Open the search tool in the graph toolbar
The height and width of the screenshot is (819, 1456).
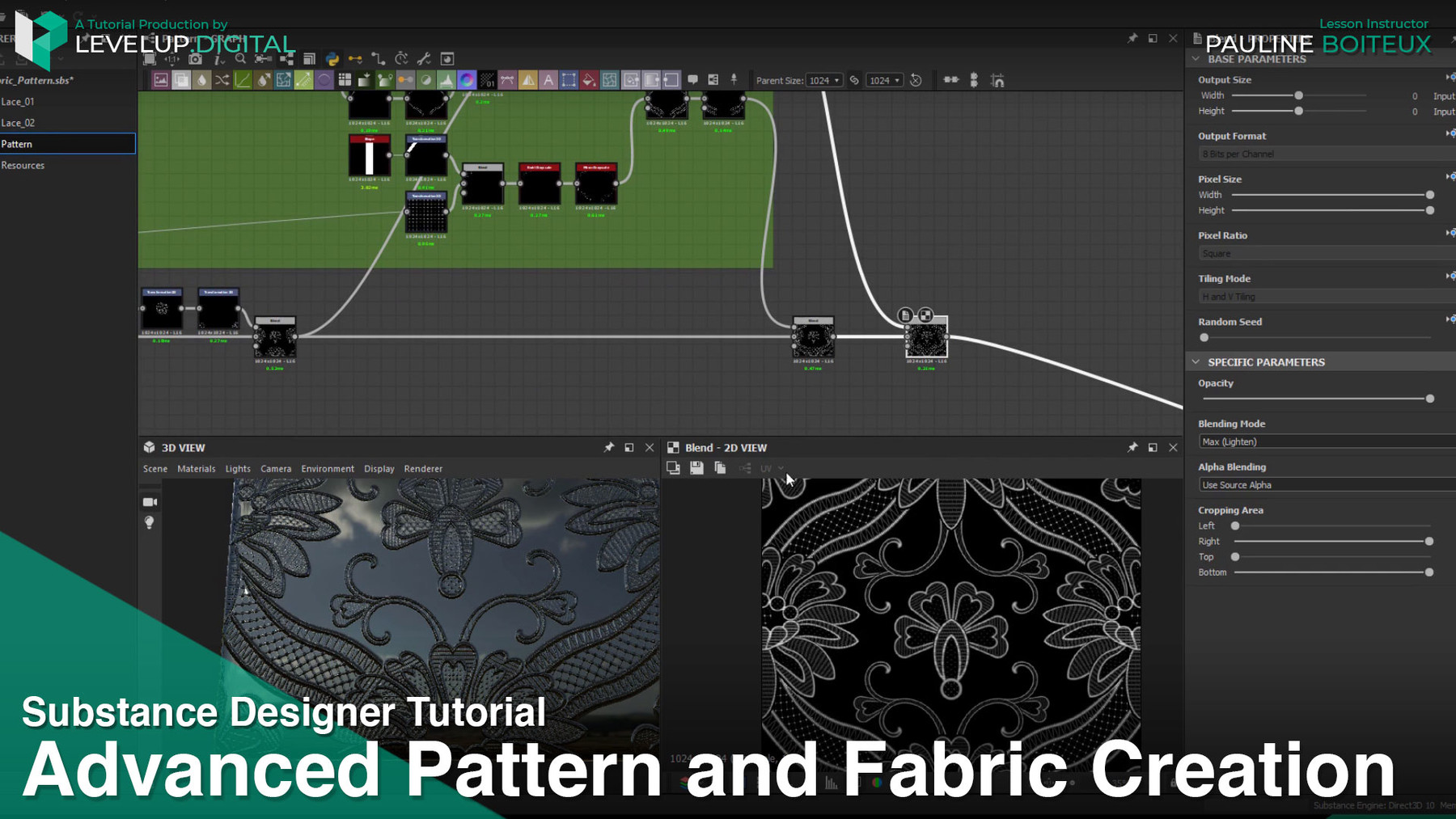pyautogui.click(x=240, y=58)
